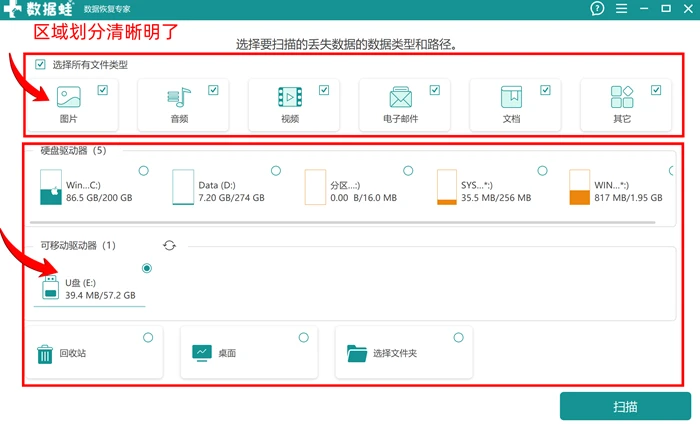Choose the U盘 (E:) removable drive radio button
The image size is (700, 427).
pos(146,268)
